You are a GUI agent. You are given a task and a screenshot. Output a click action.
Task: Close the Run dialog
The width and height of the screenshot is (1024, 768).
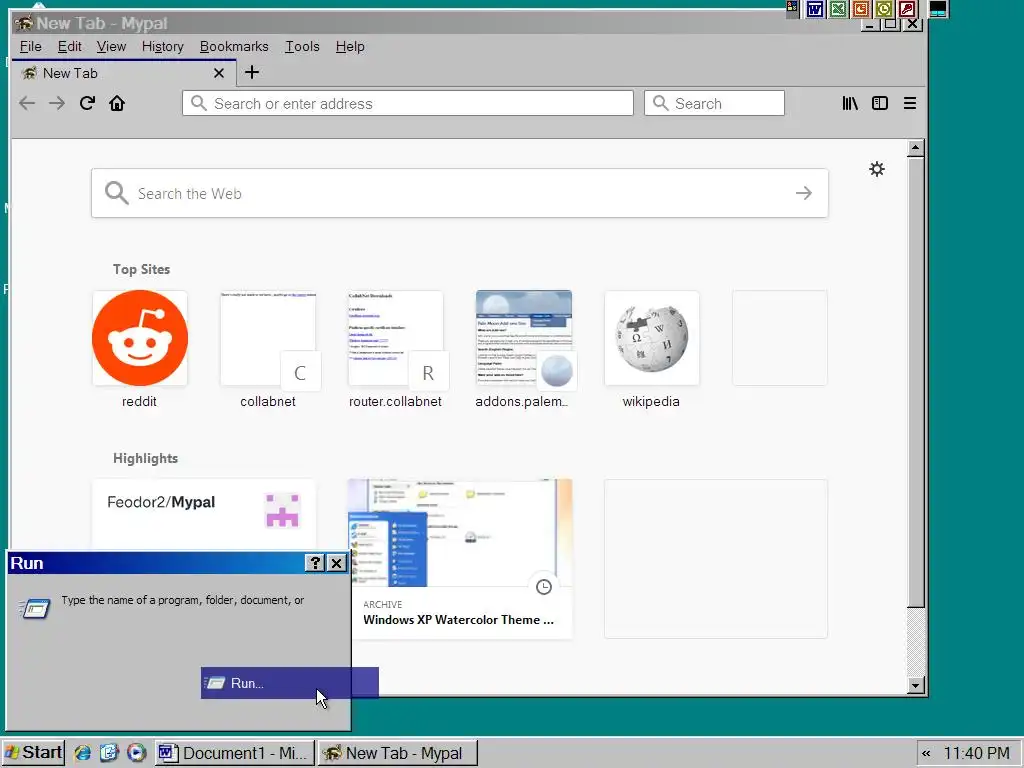tap(336, 563)
